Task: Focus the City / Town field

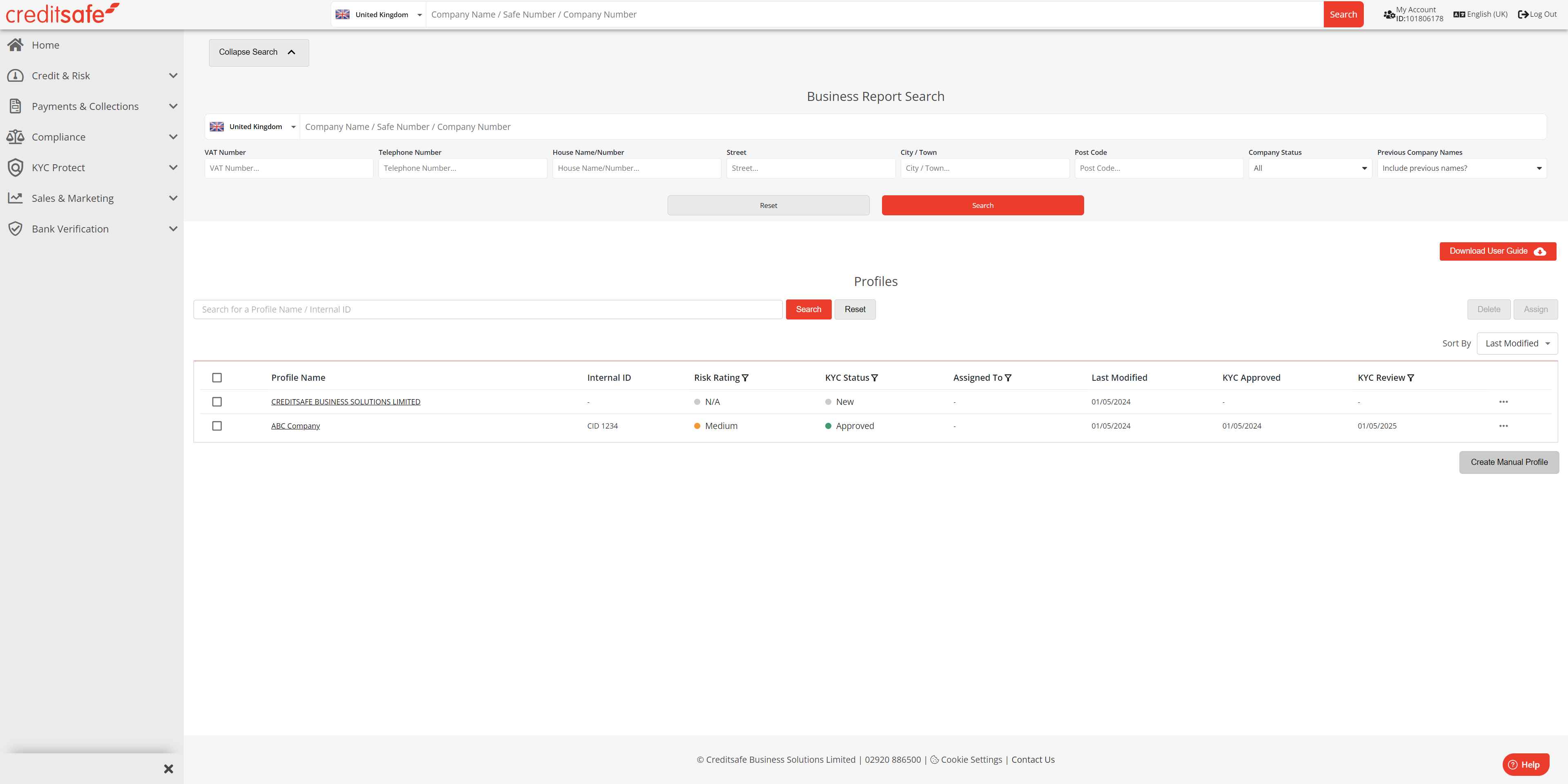Action: click(x=984, y=168)
